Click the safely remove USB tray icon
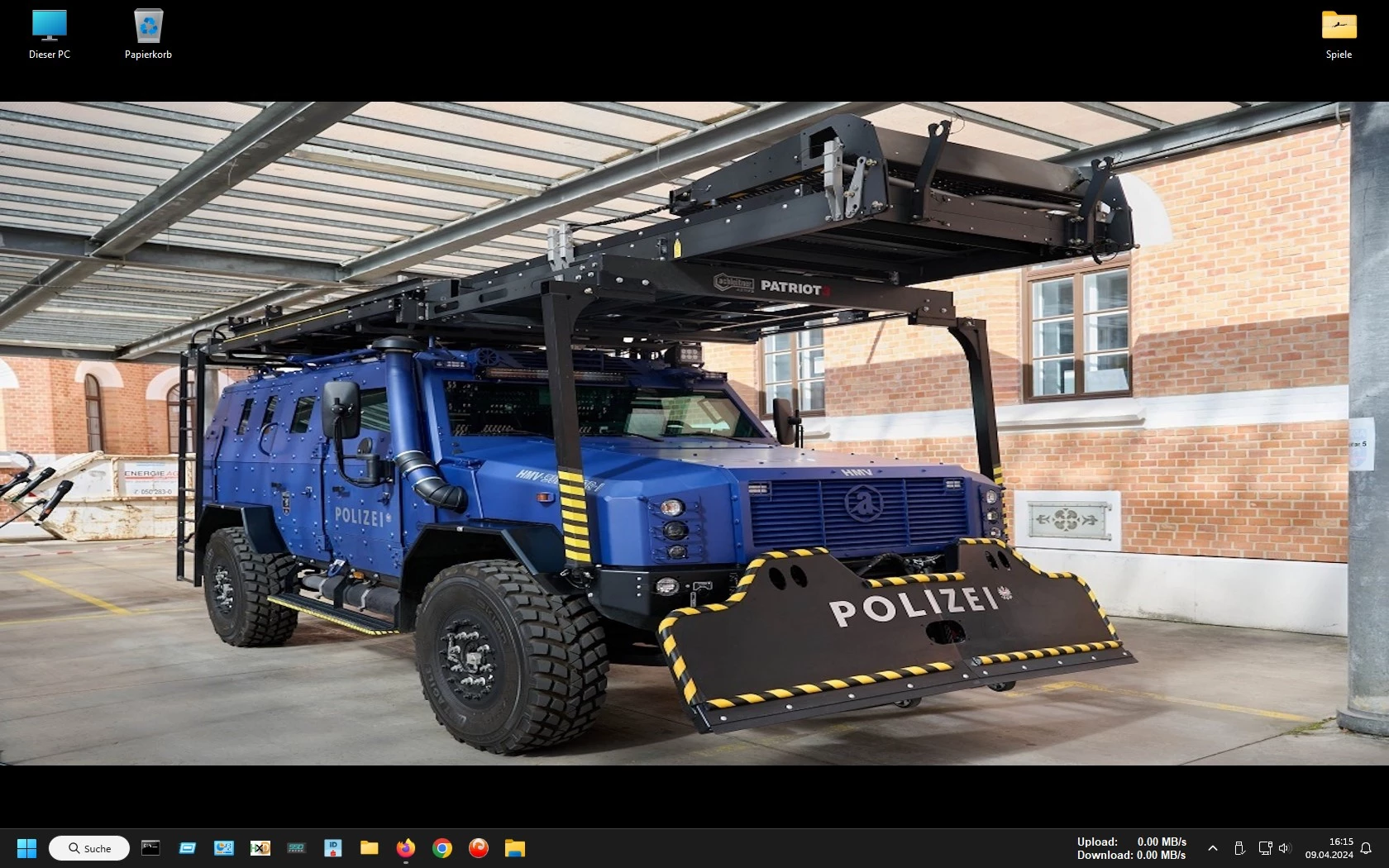The height and width of the screenshot is (868, 1389). 1239,848
